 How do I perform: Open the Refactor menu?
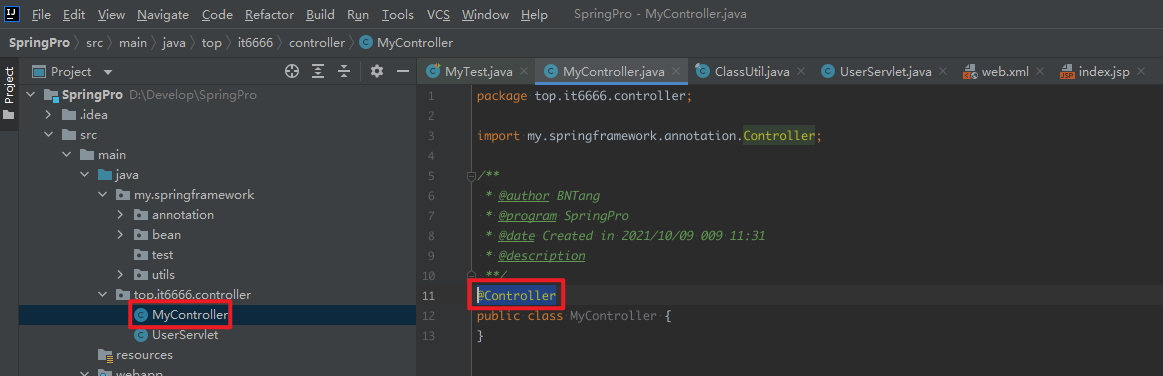269,15
